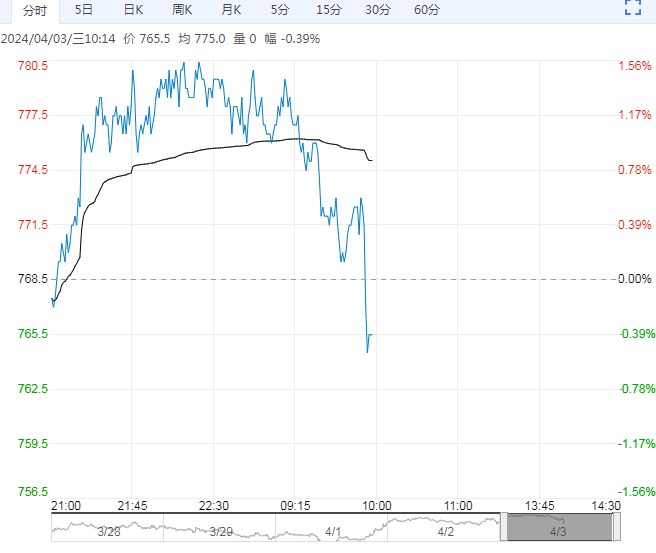Select the 30分 interval tab
Image resolution: width=656 pixels, height=553 pixels.
click(x=378, y=10)
